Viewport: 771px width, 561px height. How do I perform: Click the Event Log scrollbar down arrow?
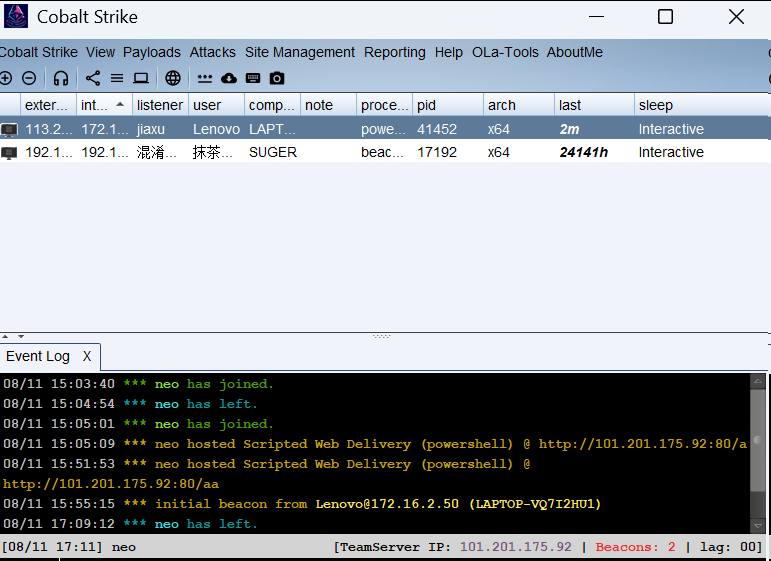click(758, 526)
